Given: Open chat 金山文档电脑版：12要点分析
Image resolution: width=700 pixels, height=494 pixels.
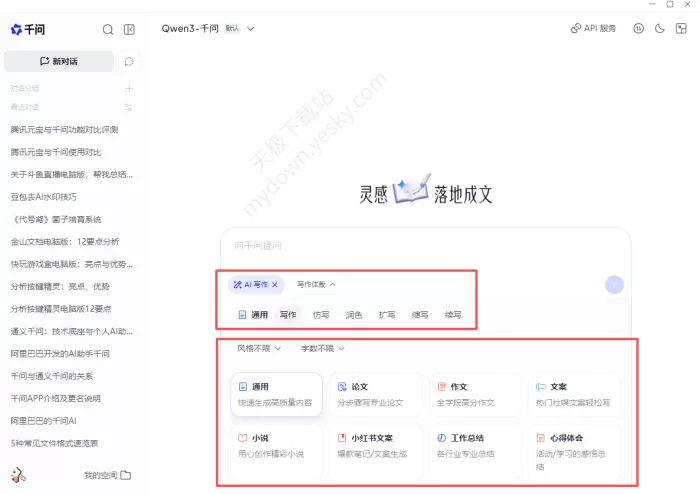Looking at the screenshot, I should click(x=65, y=241).
